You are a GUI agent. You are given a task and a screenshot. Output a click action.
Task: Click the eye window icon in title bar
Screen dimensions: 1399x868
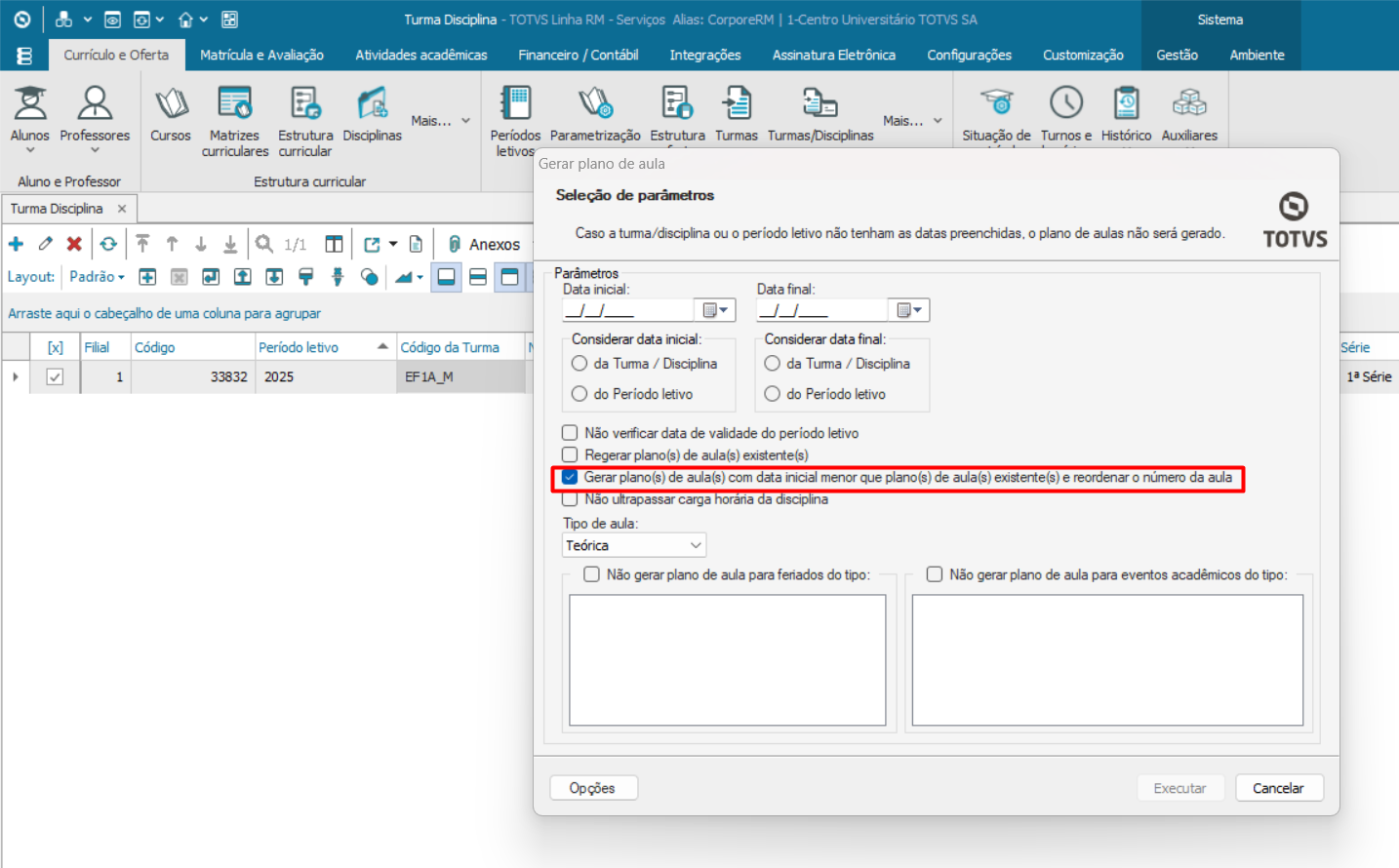tap(112, 20)
